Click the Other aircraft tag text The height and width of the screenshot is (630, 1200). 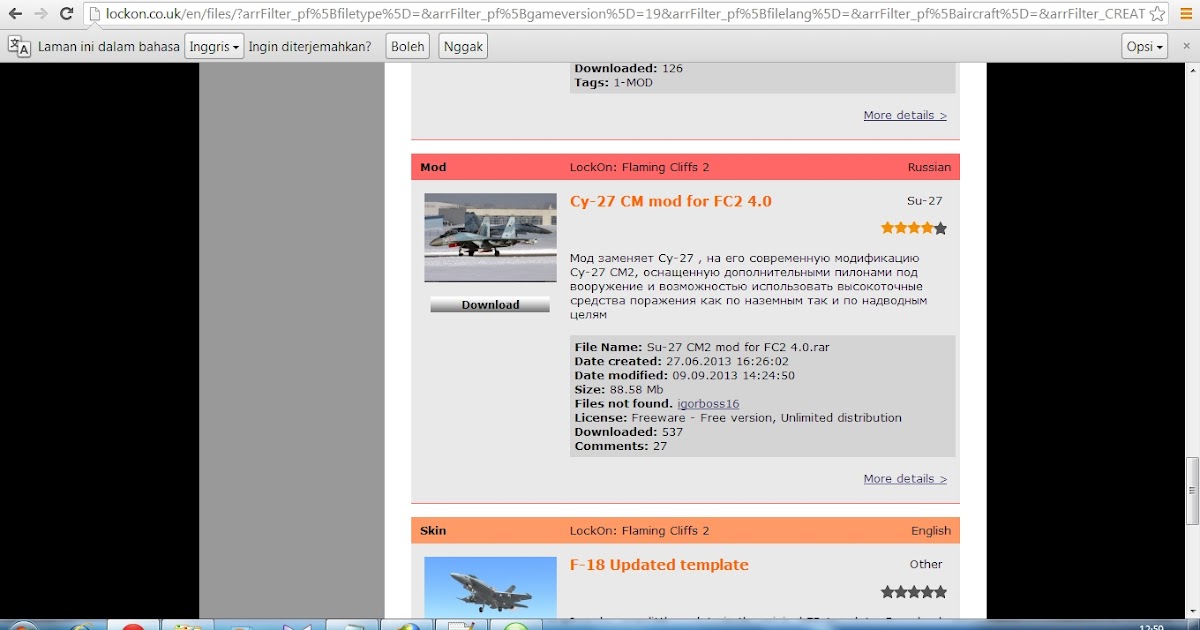(926, 565)
